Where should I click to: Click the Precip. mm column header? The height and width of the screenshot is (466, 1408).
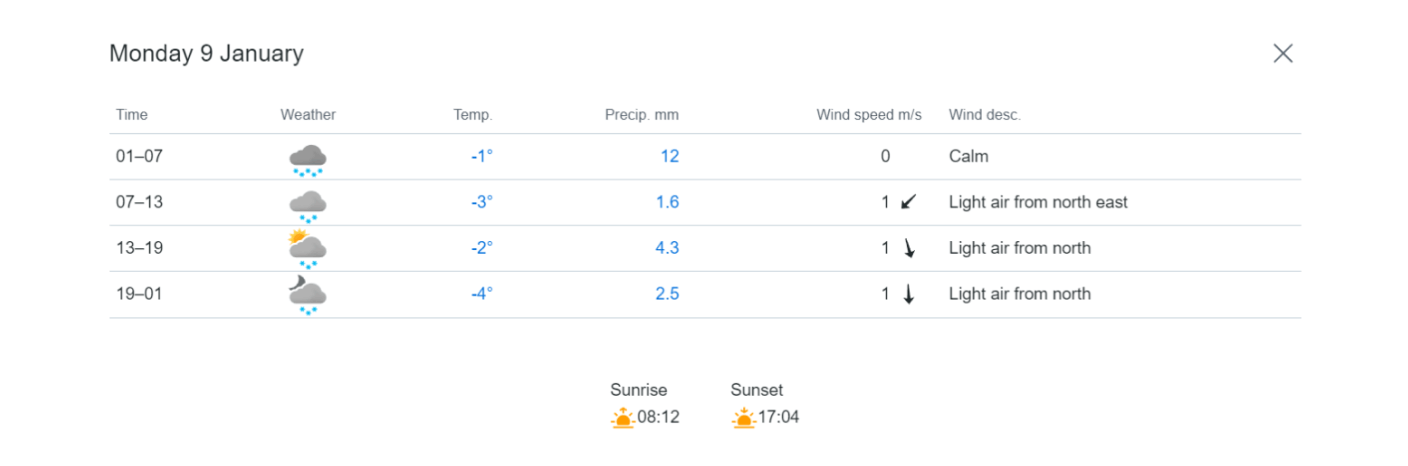pos(642,115)
